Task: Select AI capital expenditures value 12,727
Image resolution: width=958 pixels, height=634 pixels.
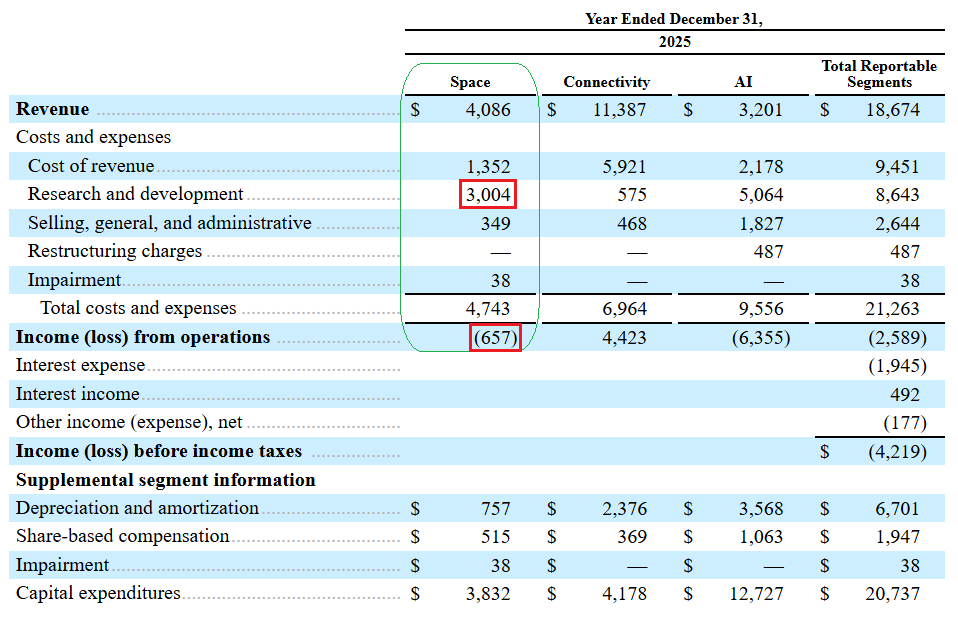Action: (x=756, y=594)
